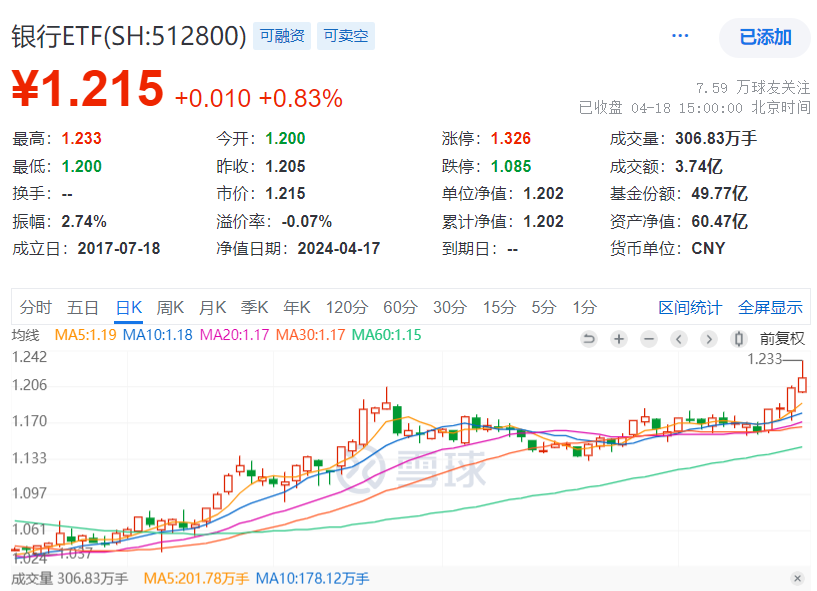Switch to the 分时 intraday tab
Screen dimensions: 817x591
click(x=35, y=309)
